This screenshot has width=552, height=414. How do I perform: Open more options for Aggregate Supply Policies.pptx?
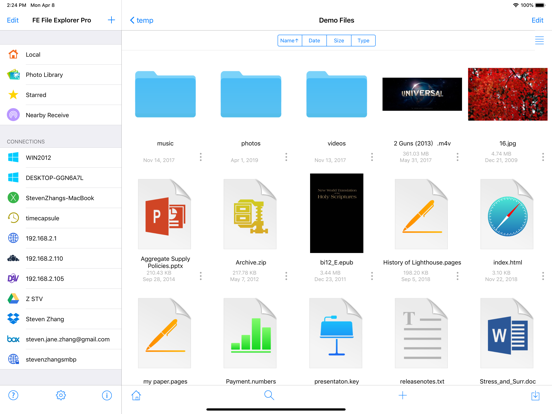click(x=201, y=276)
